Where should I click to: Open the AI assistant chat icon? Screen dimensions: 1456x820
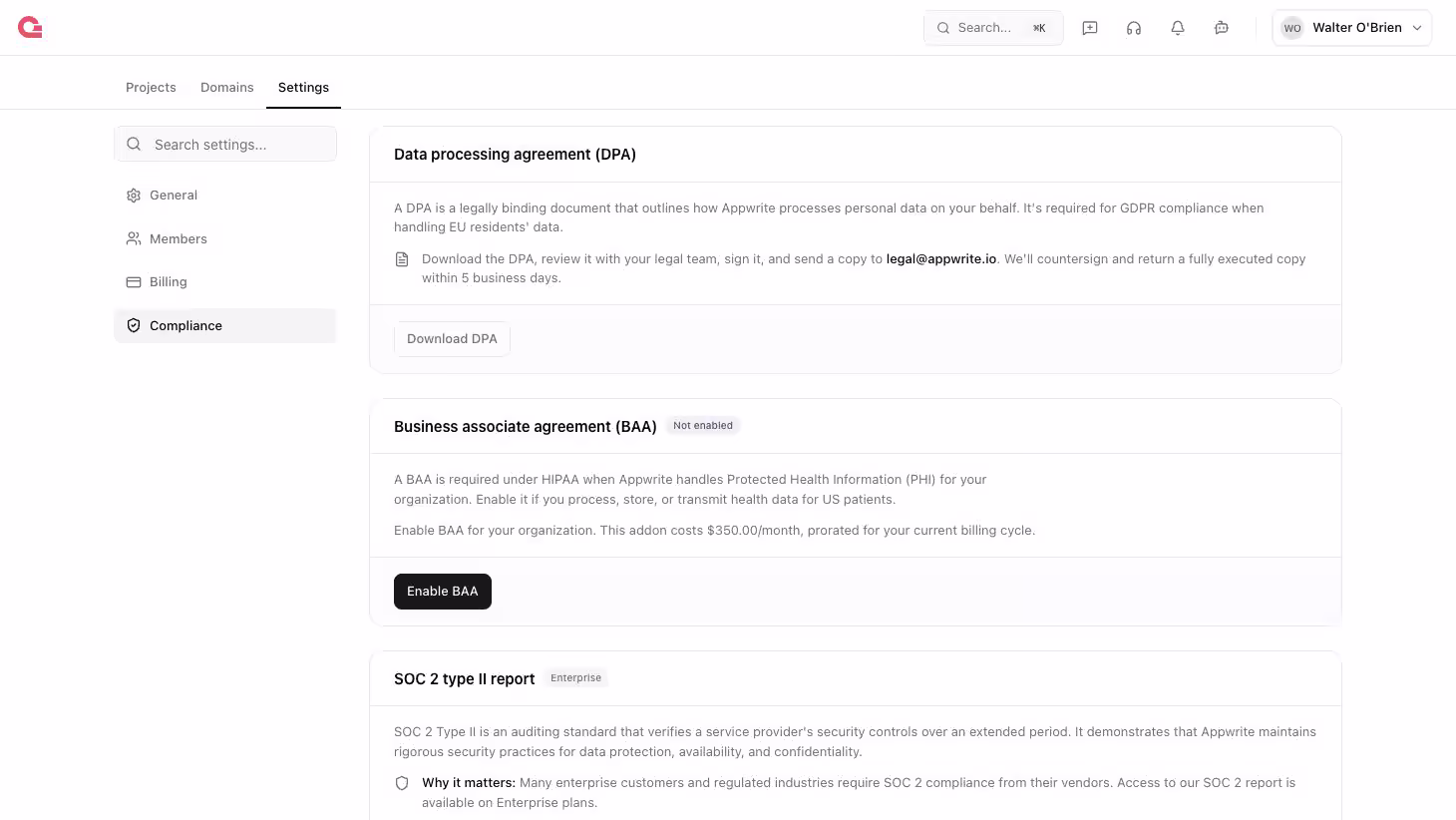[1222, 28]
